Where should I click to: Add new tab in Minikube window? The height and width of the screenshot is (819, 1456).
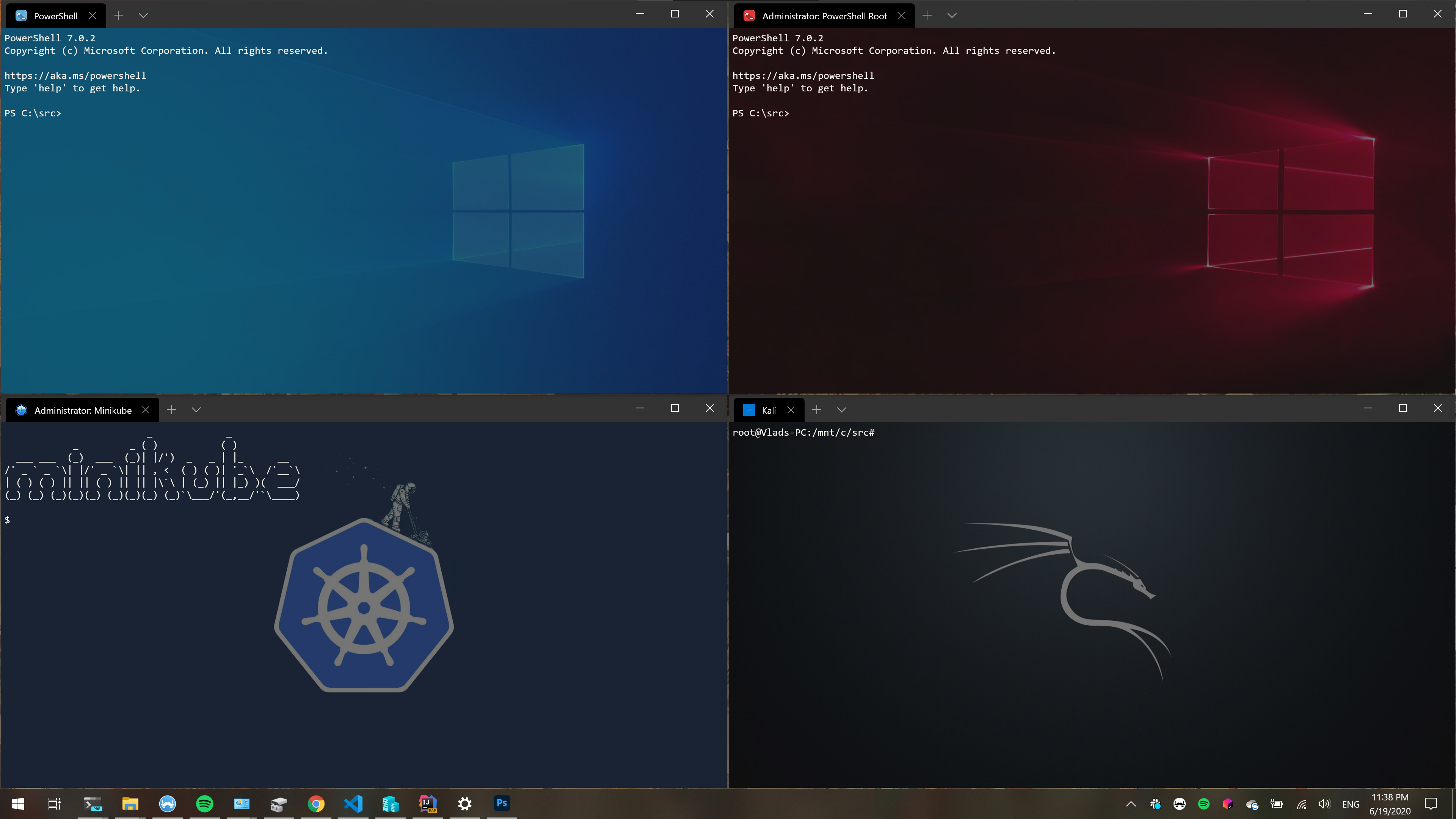171,410
